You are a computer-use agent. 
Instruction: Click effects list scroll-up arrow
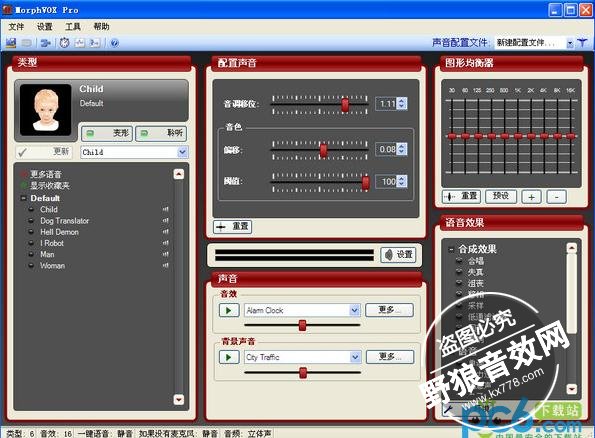tap(571, 248)
